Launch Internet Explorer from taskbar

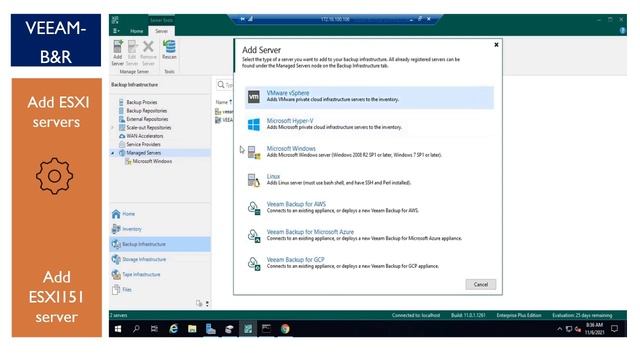(173, 329)
